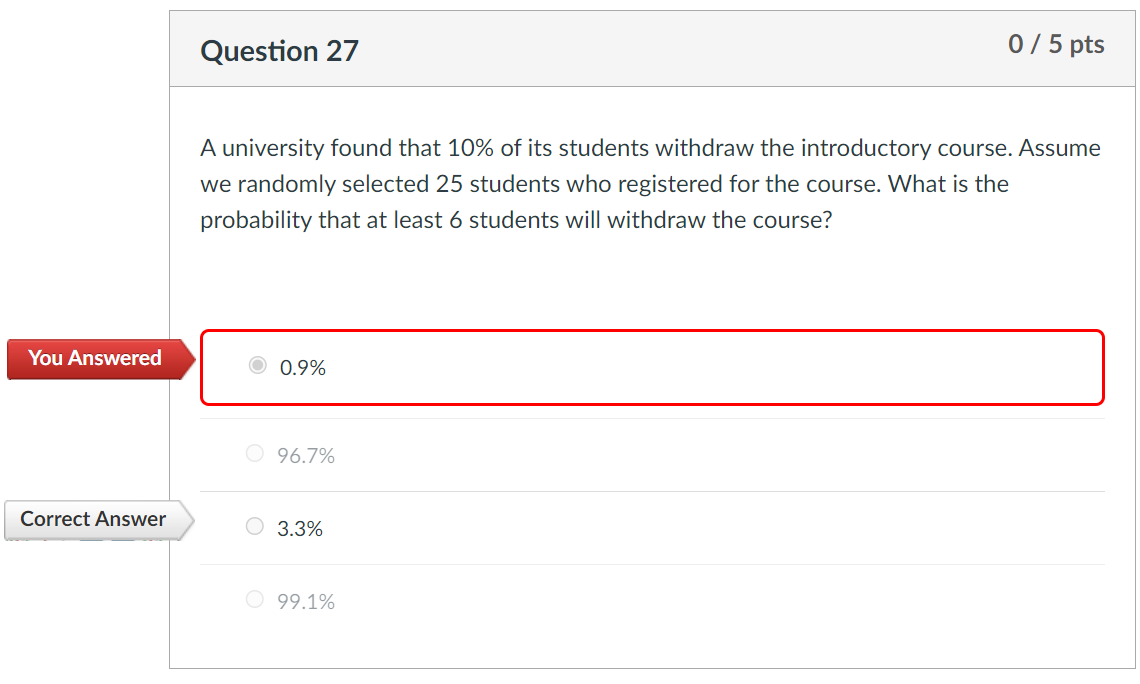Select the 99.1% radio button

[254, 598]
